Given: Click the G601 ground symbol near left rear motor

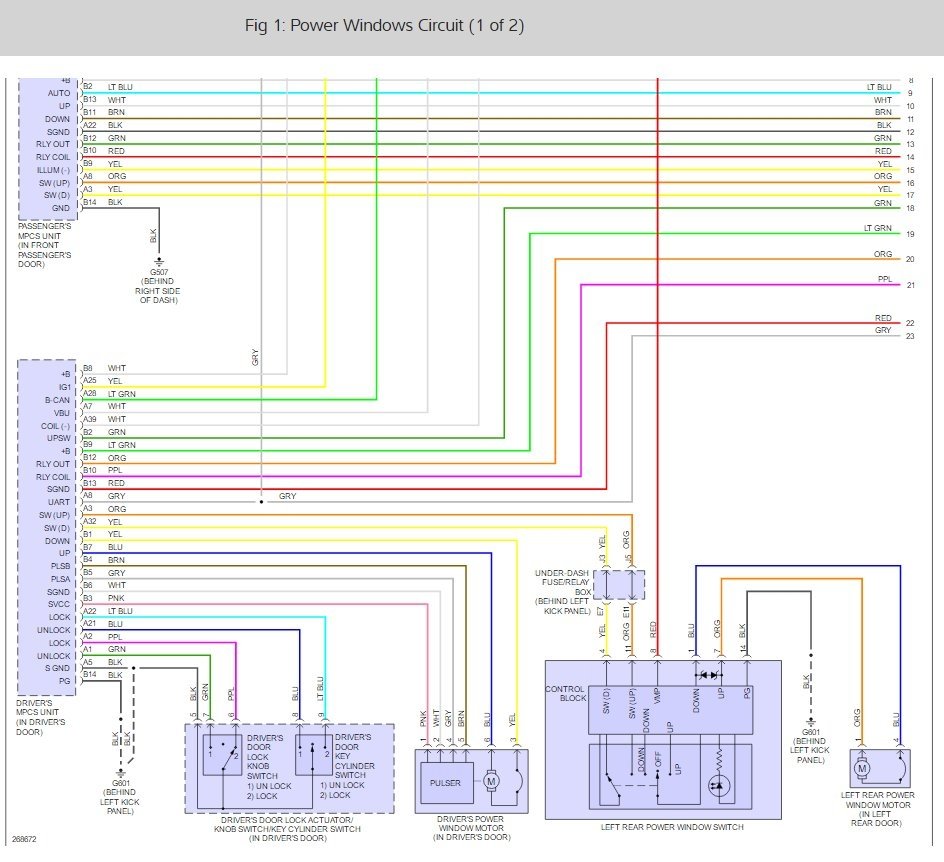Looking at the screenshot, I should coord(810,721).
